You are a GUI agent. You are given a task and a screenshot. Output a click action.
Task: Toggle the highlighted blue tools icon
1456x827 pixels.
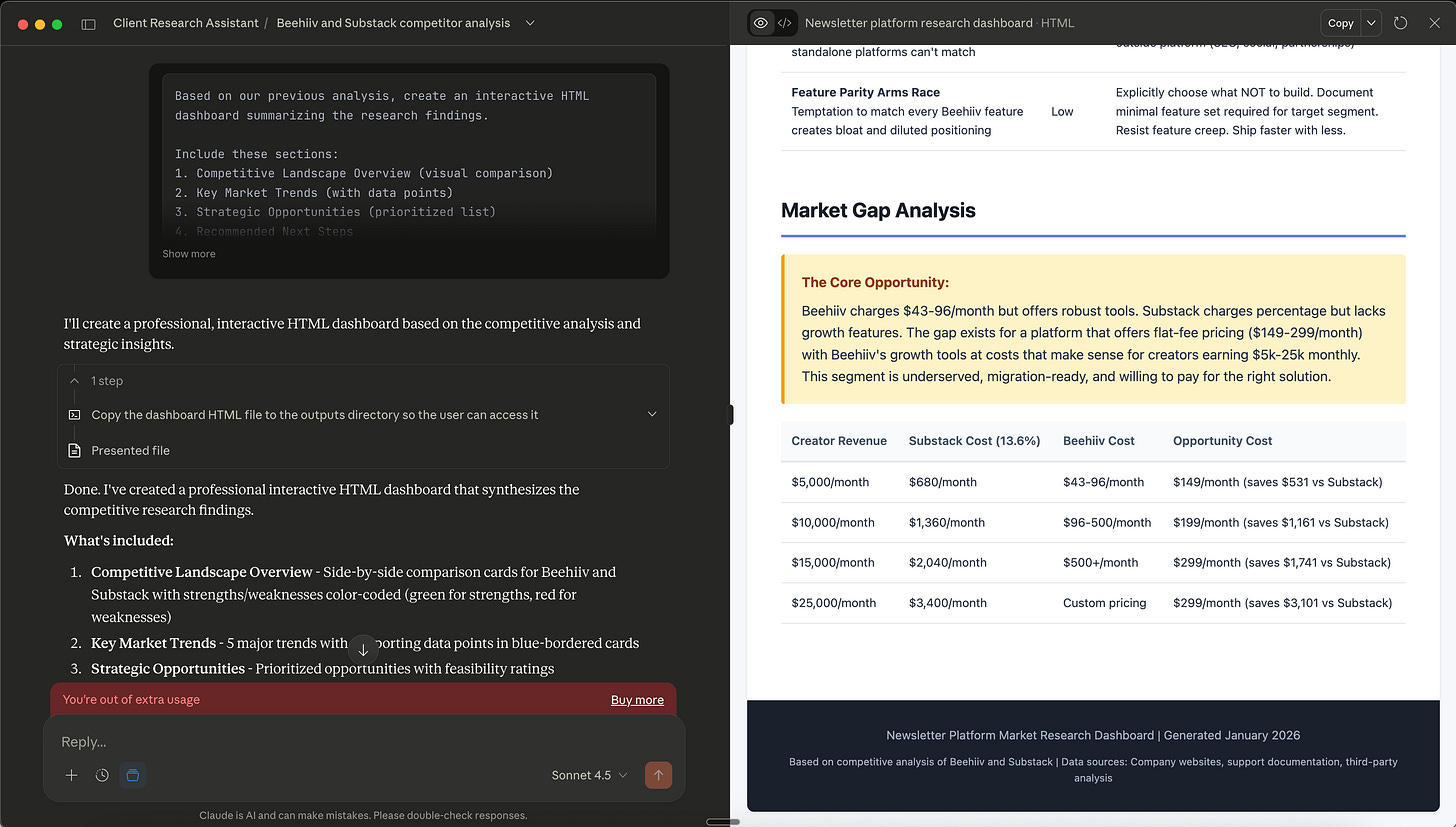point(132,775)
